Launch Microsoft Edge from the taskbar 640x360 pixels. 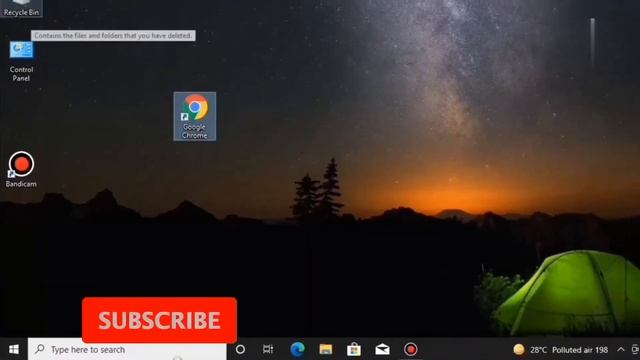[297, 349]
